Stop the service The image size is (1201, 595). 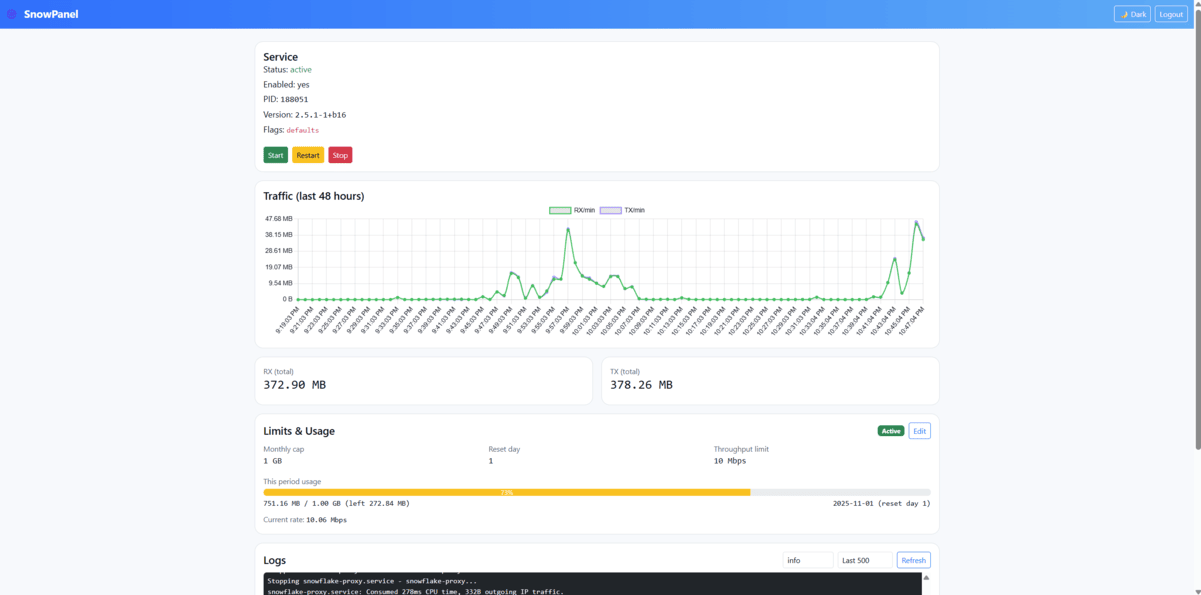[340, 155]
